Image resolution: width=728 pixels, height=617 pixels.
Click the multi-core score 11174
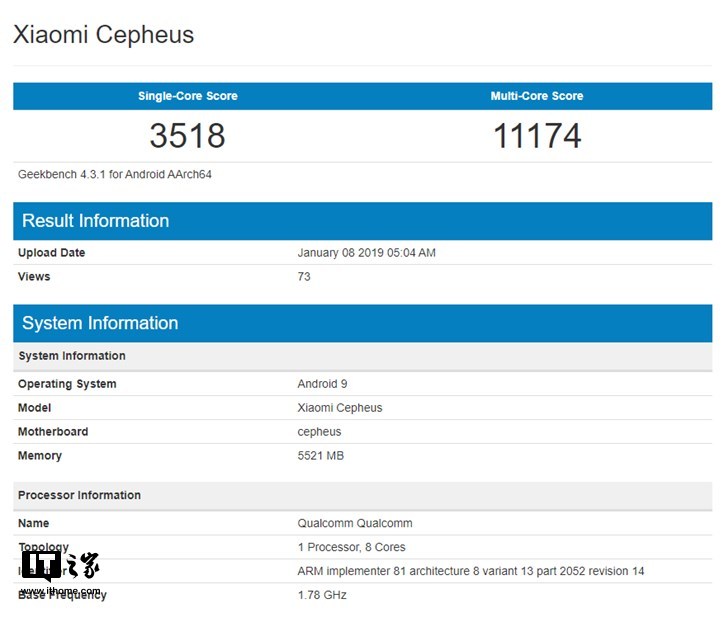click(537, 135)
